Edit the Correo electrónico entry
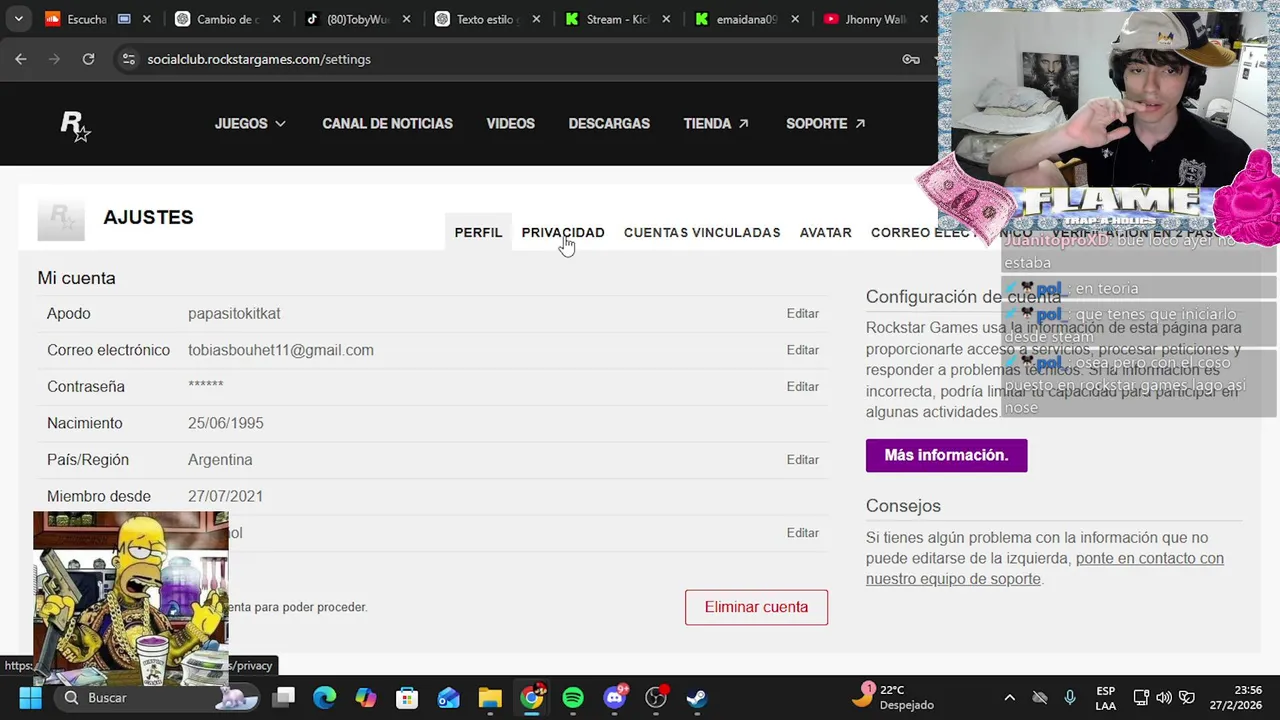Viewport: 1280px width, 720px height. coord(802,350)
